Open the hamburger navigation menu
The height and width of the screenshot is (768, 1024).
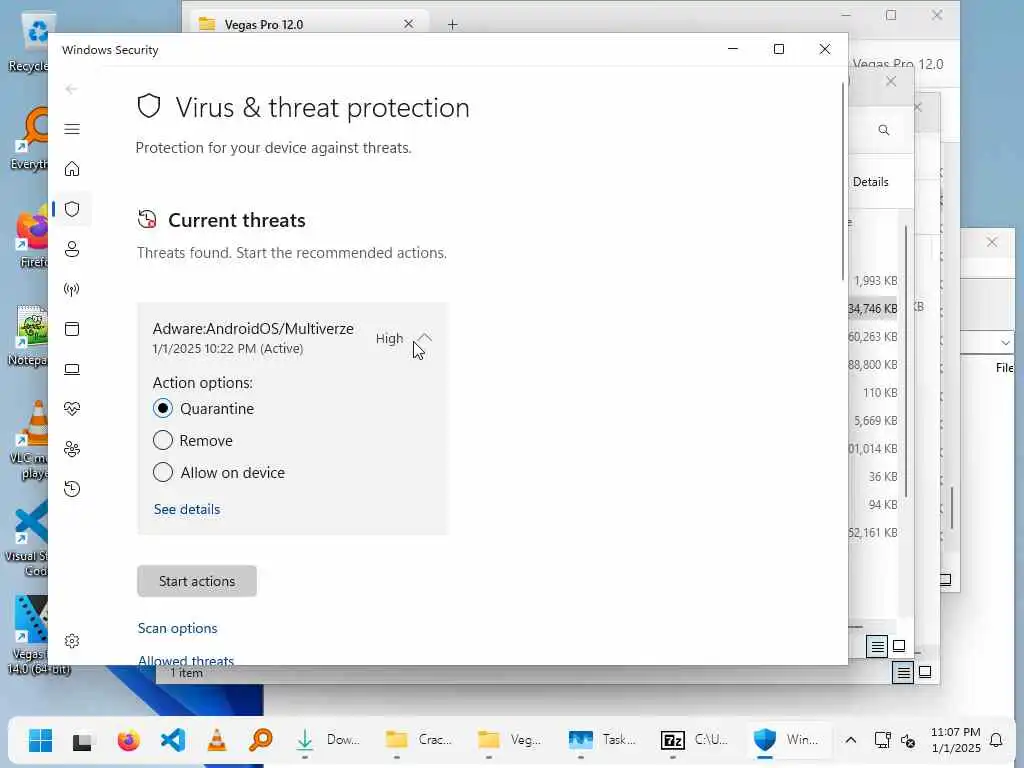(72, 129)
